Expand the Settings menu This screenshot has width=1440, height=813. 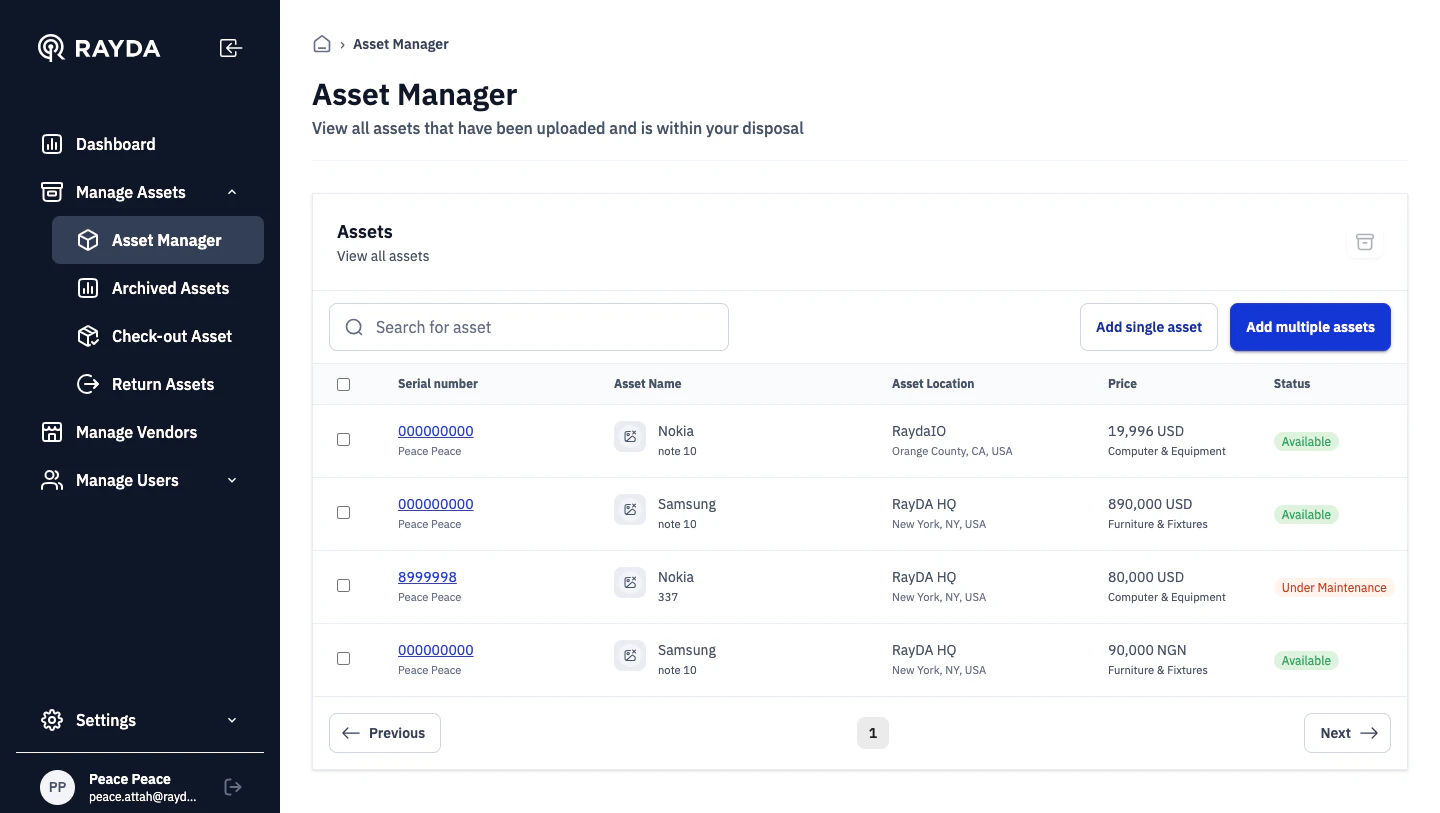pyautogui.click(x=232, y=720)
